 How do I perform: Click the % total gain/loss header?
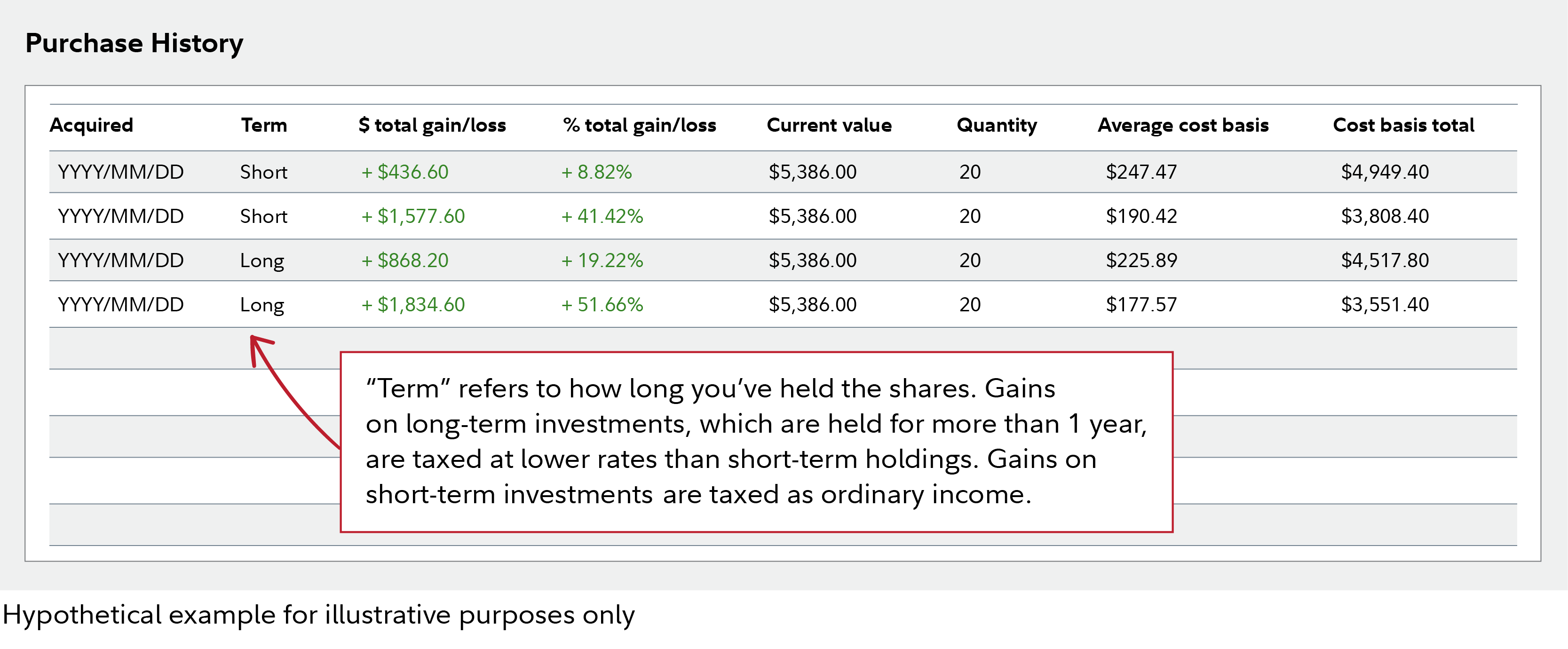tap(639, 126)
